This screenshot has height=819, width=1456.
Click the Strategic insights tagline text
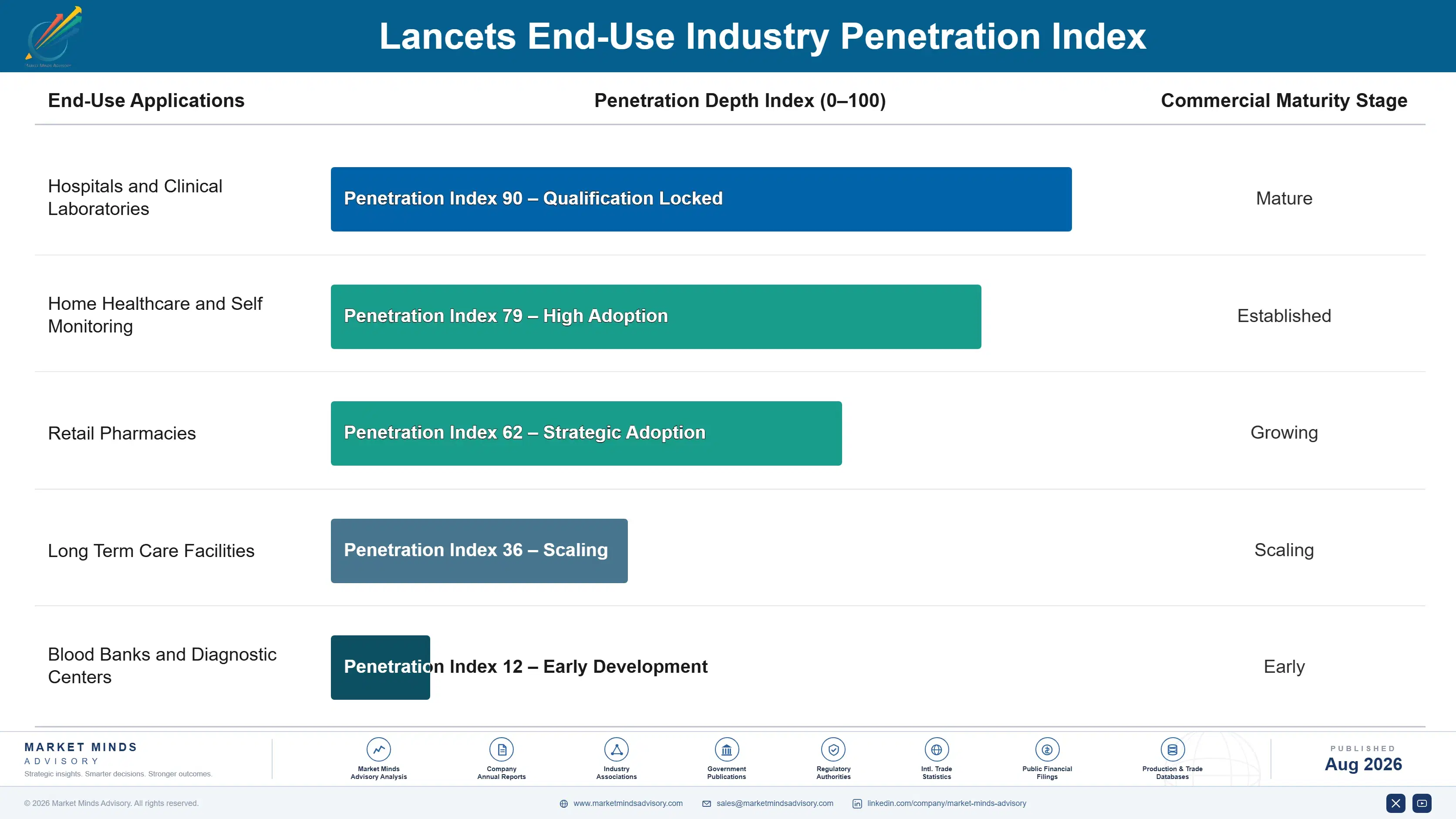(118, 774)
